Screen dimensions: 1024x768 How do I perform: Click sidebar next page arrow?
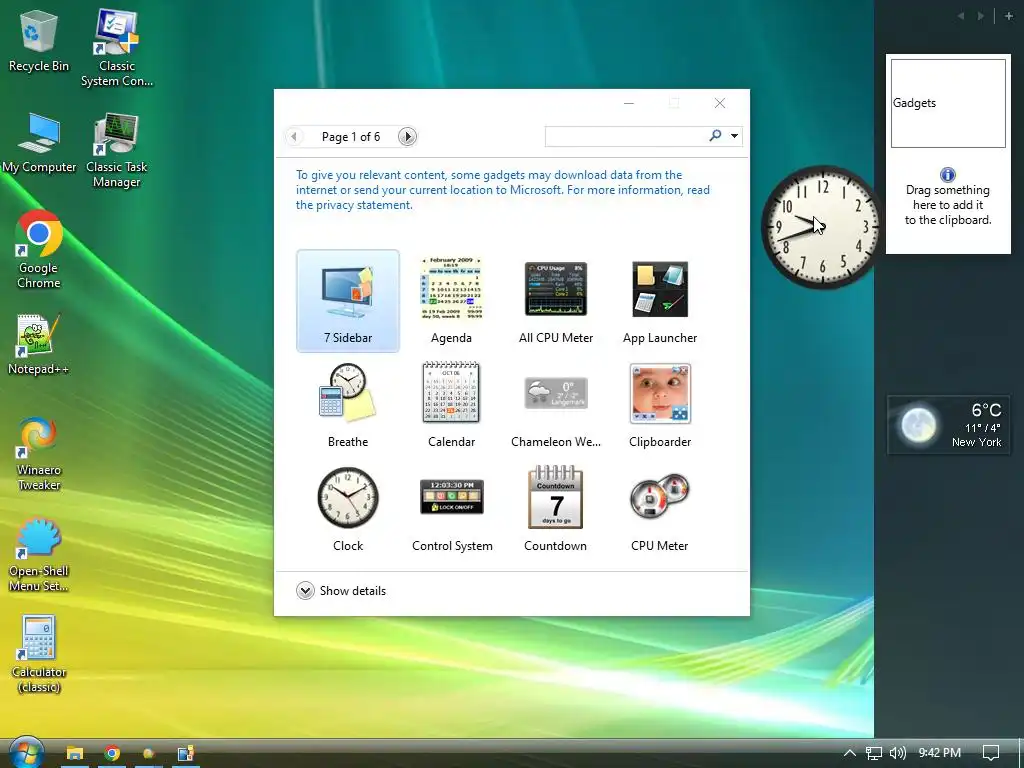click(x=981, y=16)
